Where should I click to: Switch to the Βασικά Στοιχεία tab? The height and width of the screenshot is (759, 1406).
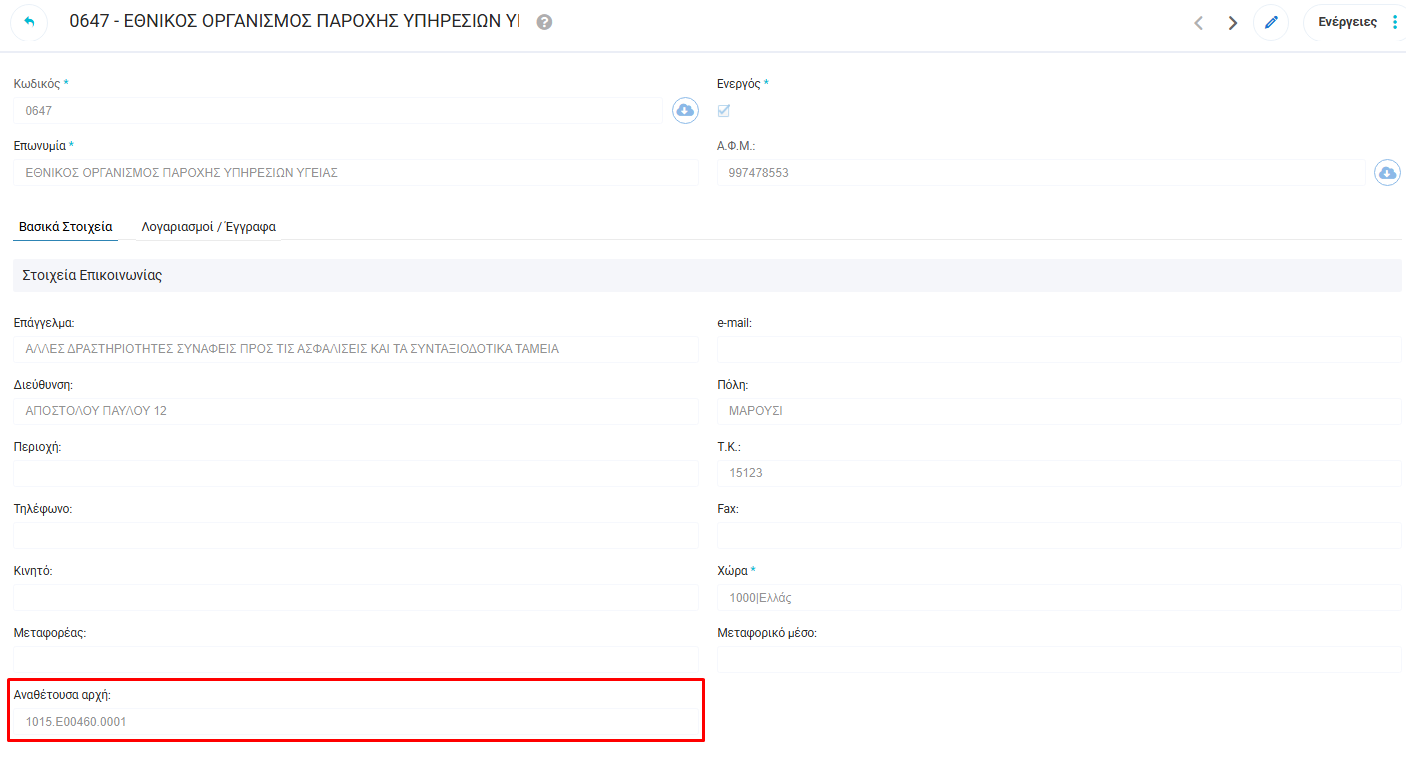[x=66, y=227]
